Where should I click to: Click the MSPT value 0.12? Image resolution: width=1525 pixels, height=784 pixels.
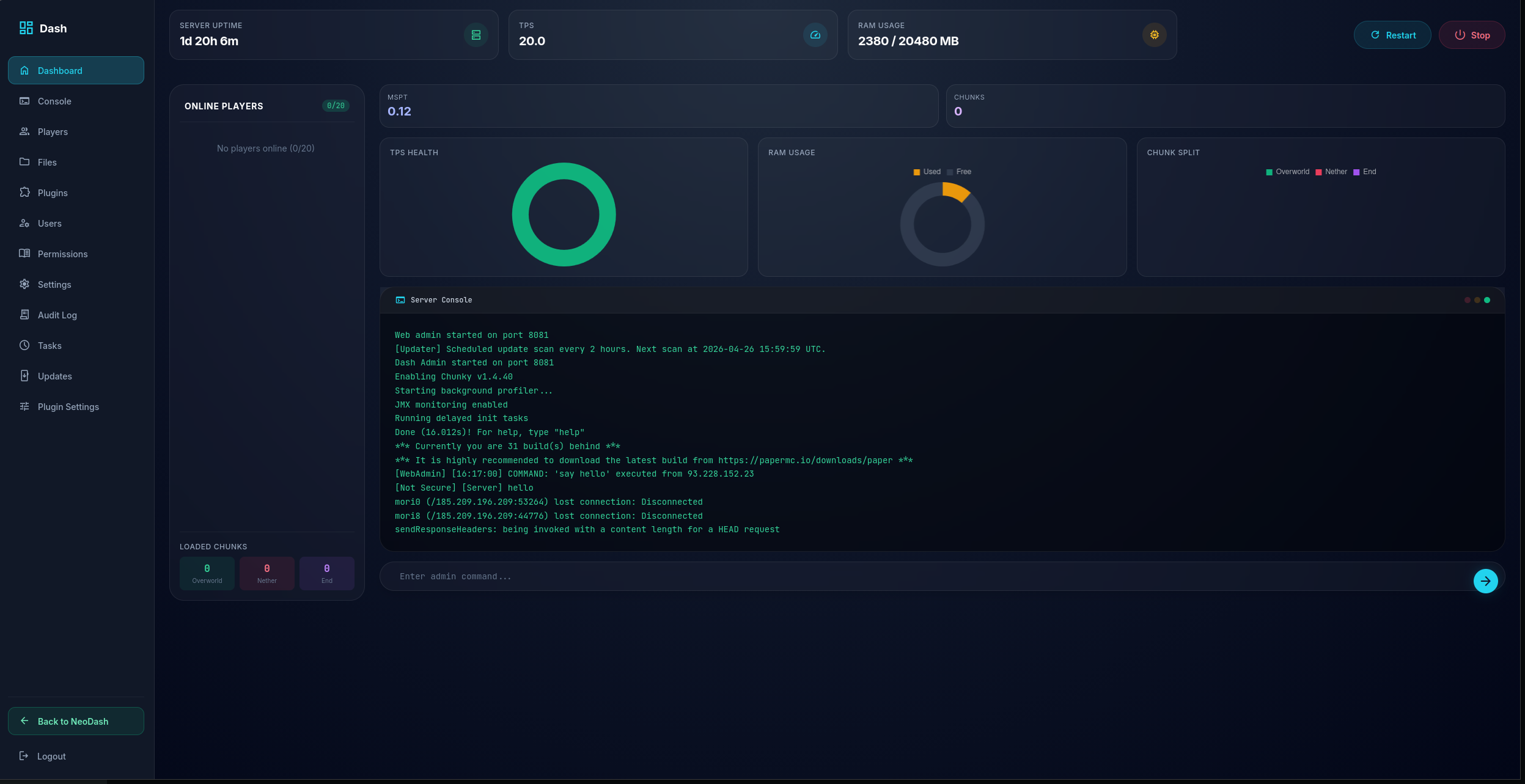(x=399, y=111)
